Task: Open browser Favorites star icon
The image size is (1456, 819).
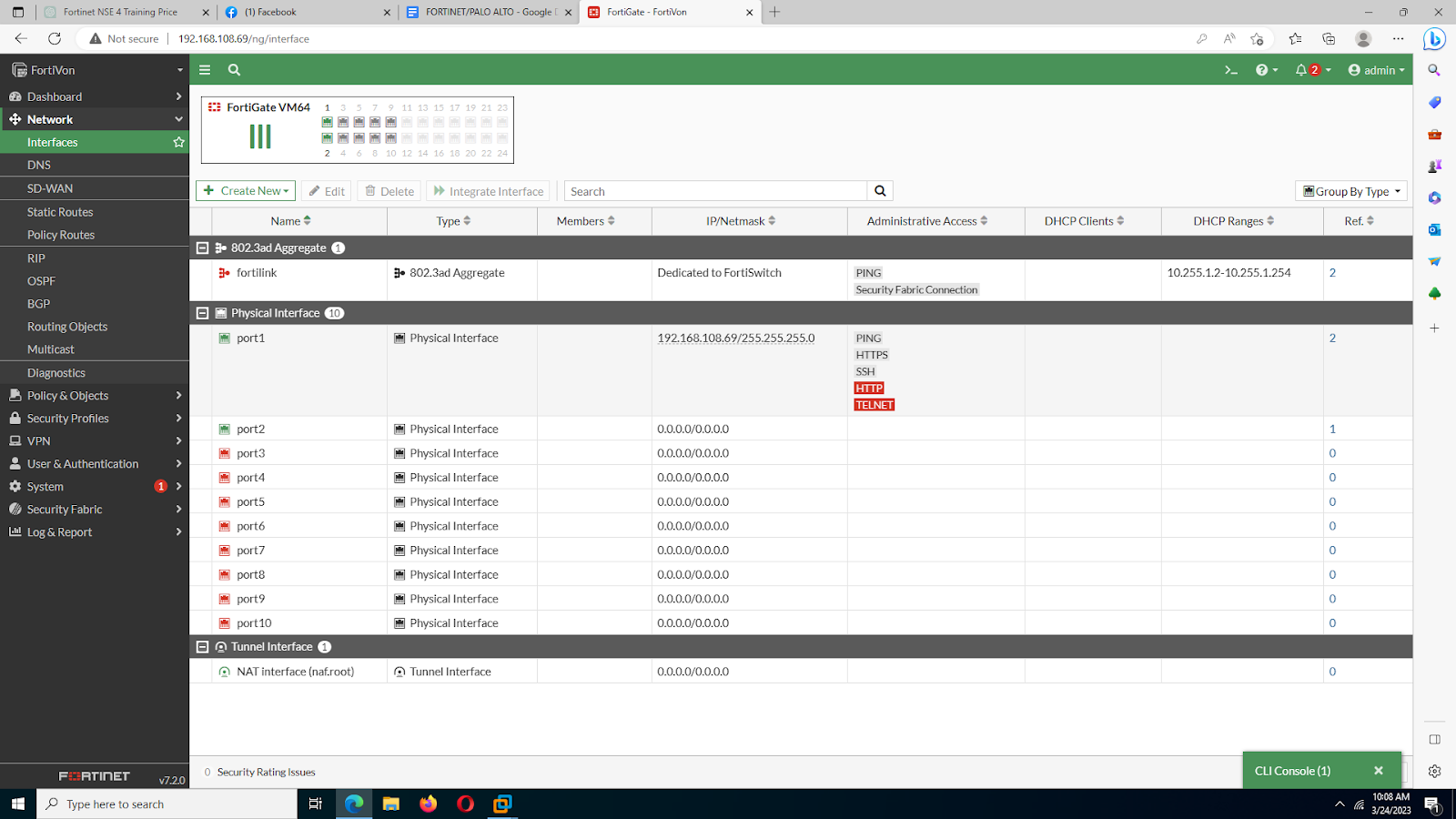Action: click(x=1295, y=38)
